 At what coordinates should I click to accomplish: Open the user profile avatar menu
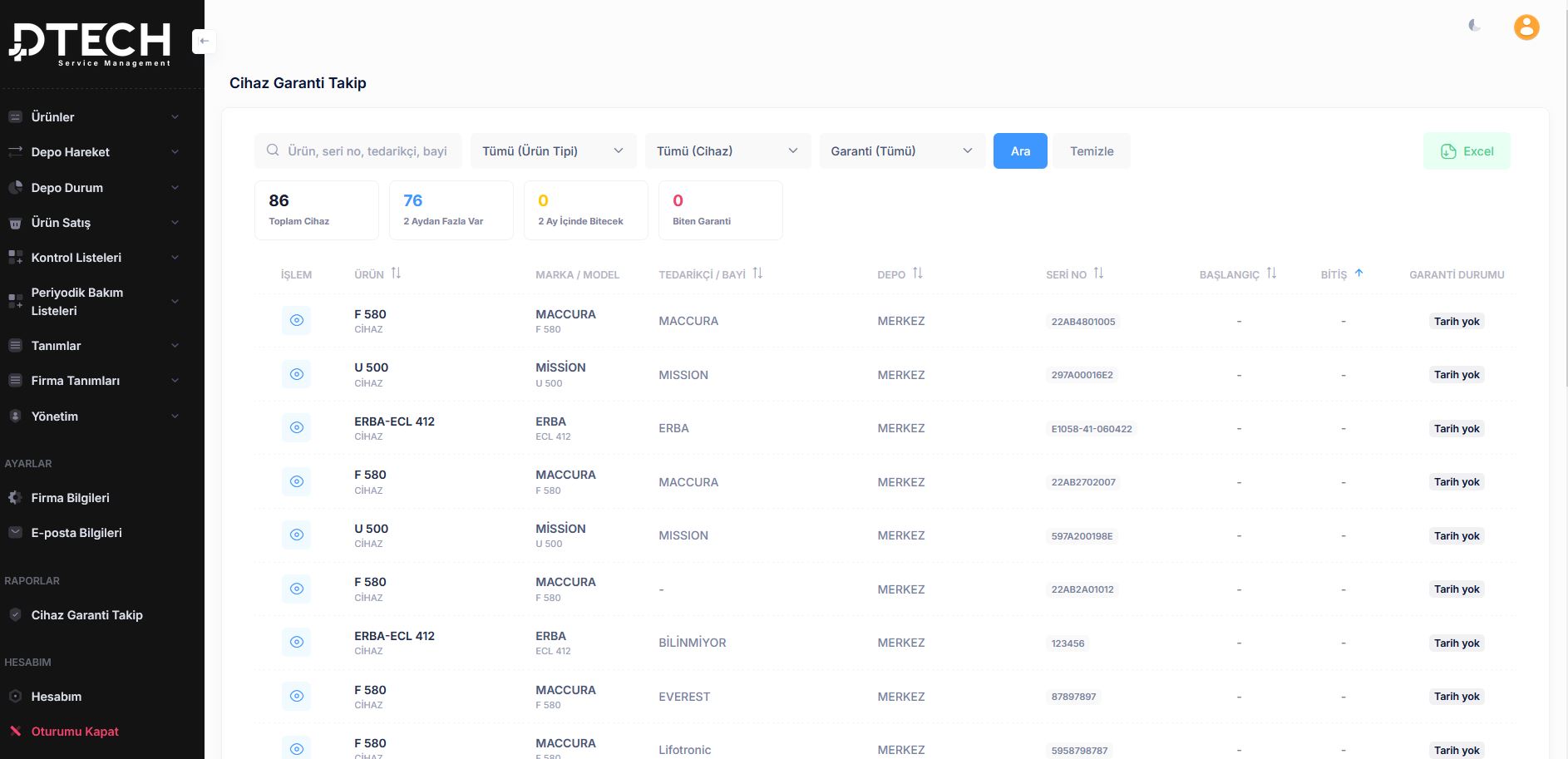click(x=1526, y=27)
